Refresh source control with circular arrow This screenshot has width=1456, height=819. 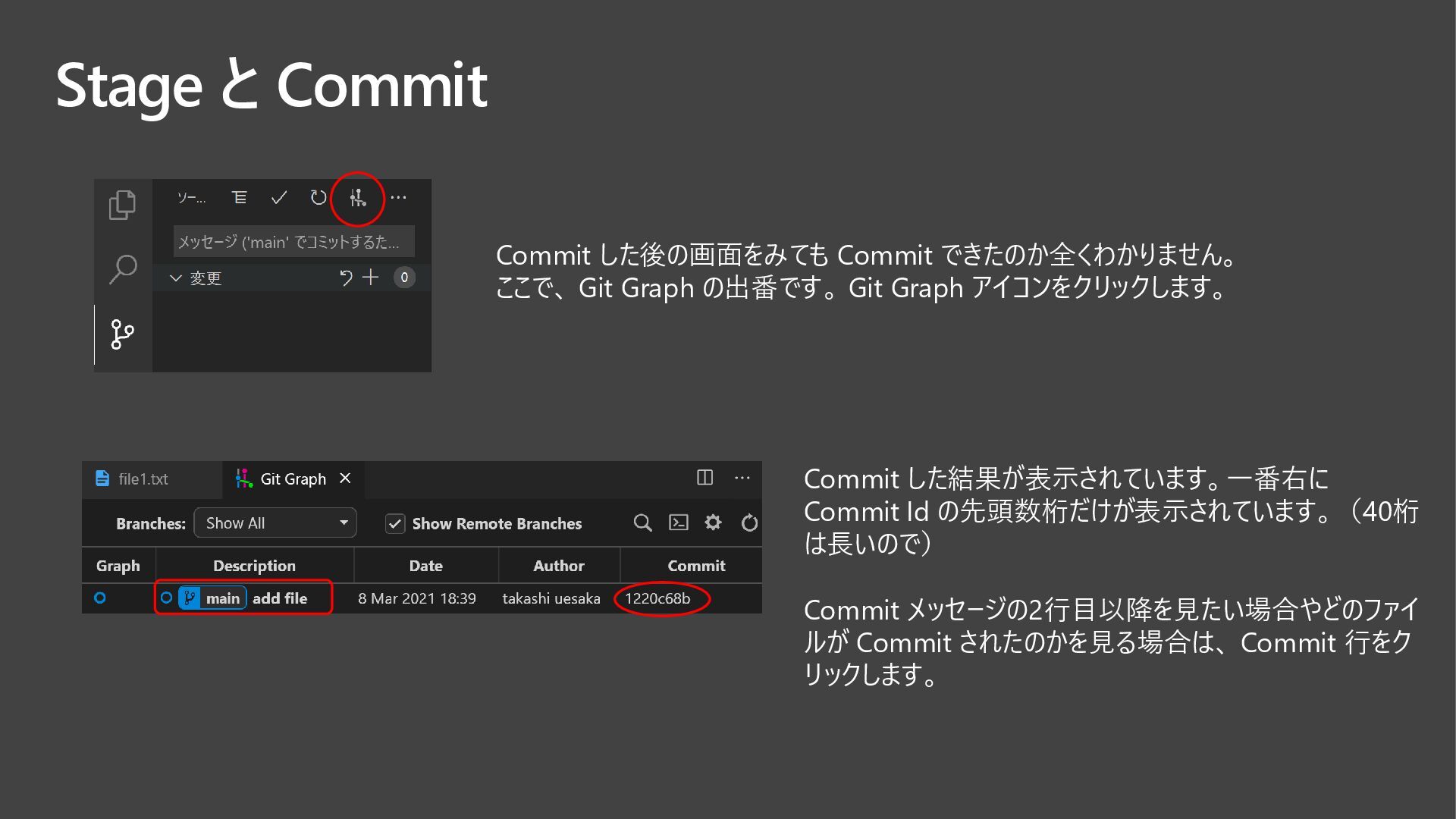point(318,198)
